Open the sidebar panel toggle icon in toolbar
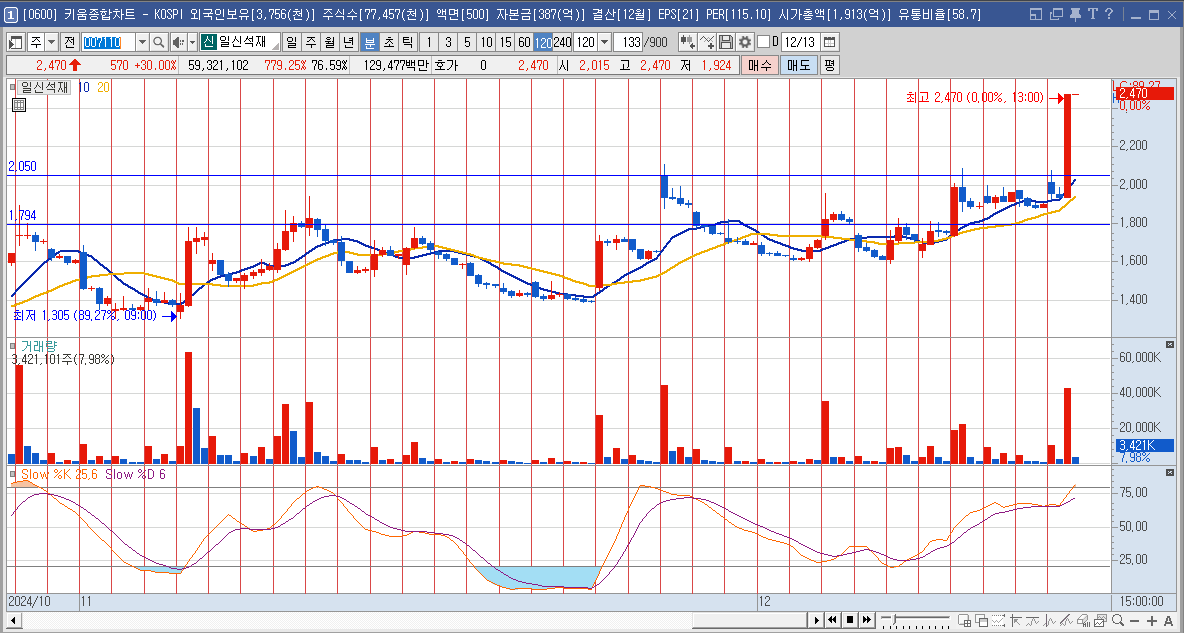This screenshot has height=633, width=1184. point(15,42)
